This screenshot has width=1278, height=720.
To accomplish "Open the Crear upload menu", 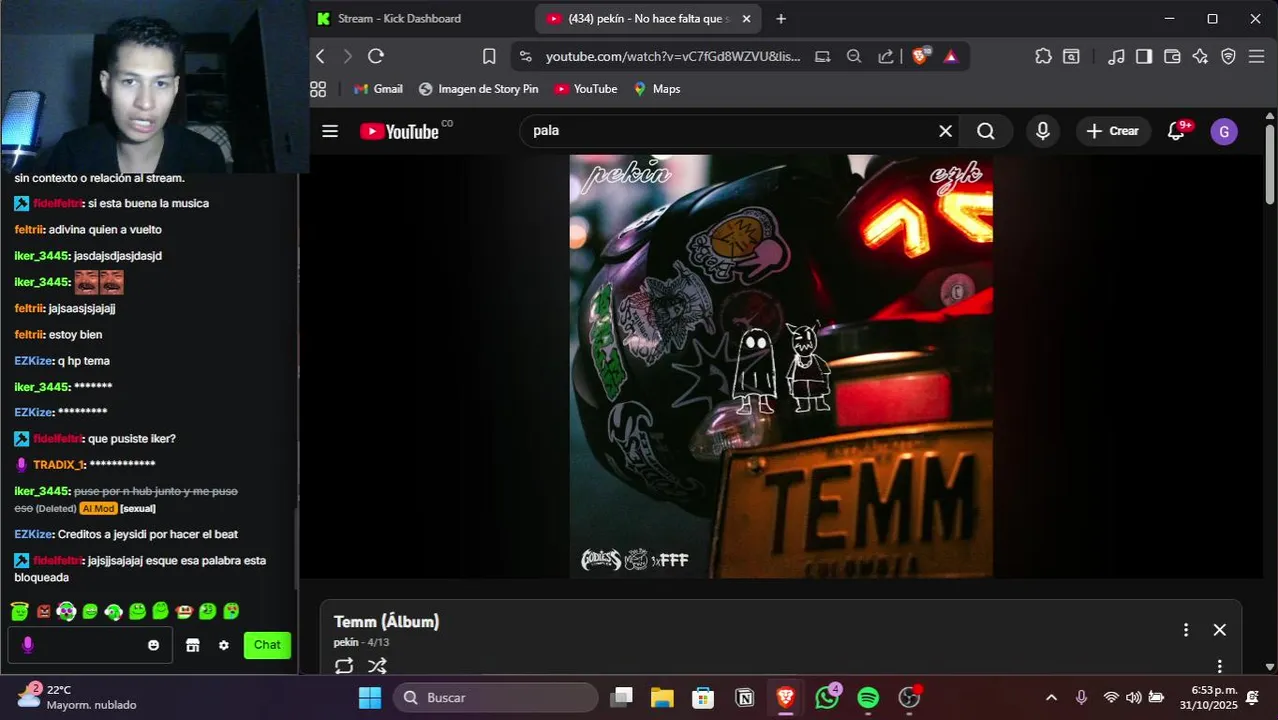I will tap(1112, 131).
